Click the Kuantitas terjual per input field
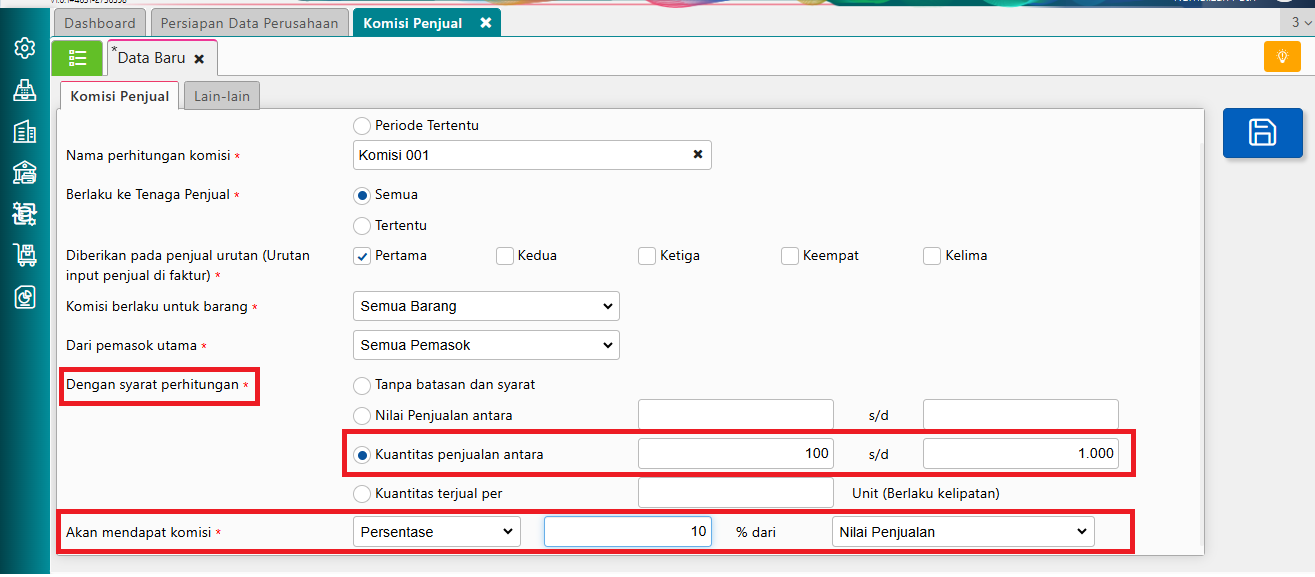1315x577 pixels. pyautogui.click(x=736, y=493)
